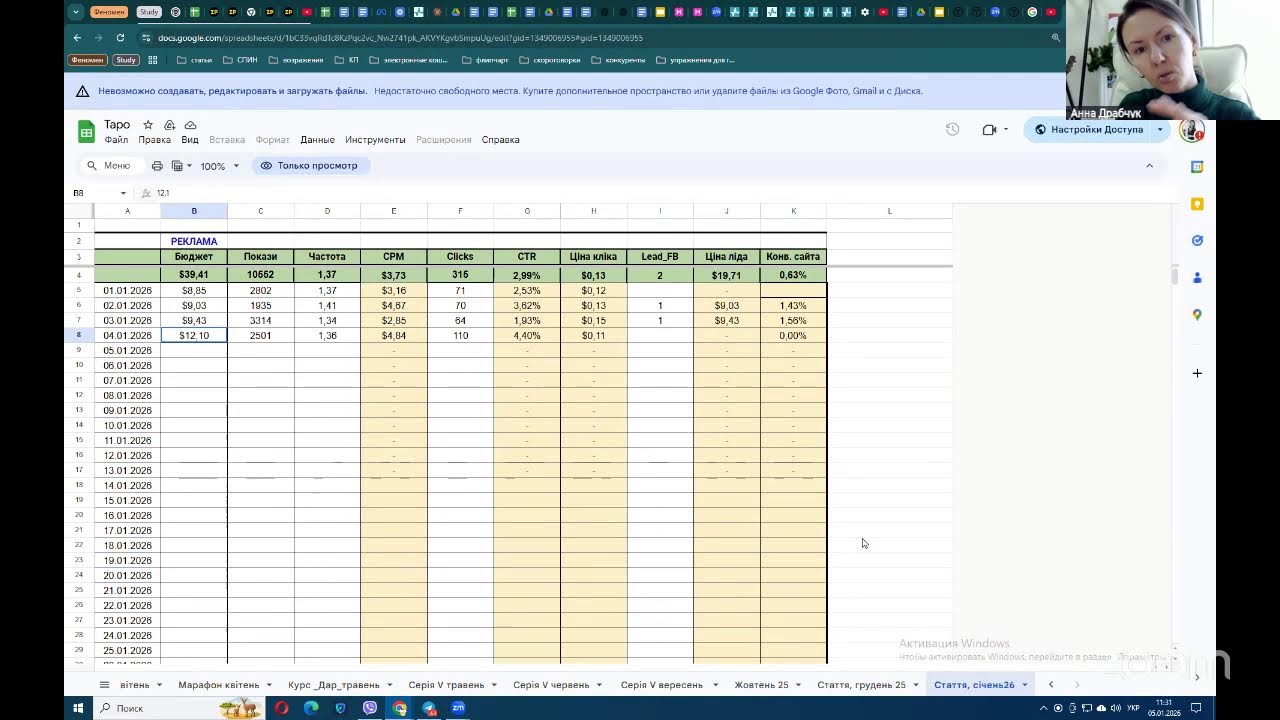Viewport: 1280px width, 720px height.
Task: Open Жовтень 25 tab menu arrow
Action: point(798,685)
